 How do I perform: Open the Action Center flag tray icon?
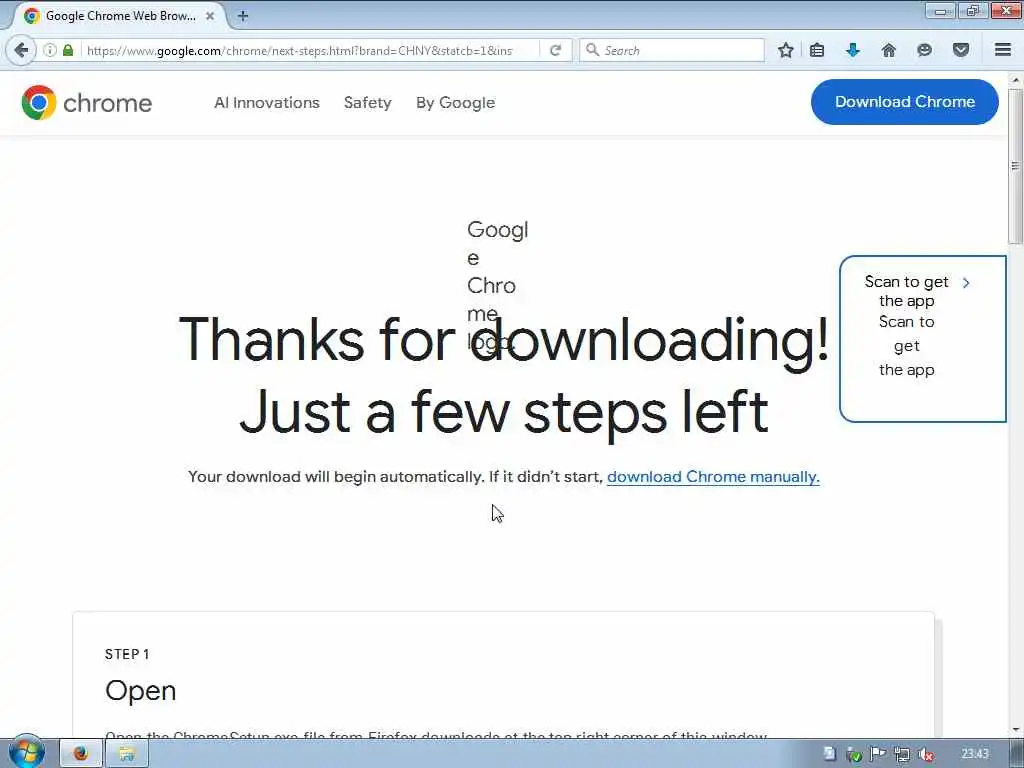pyautogui.click(x=878, y=754)
